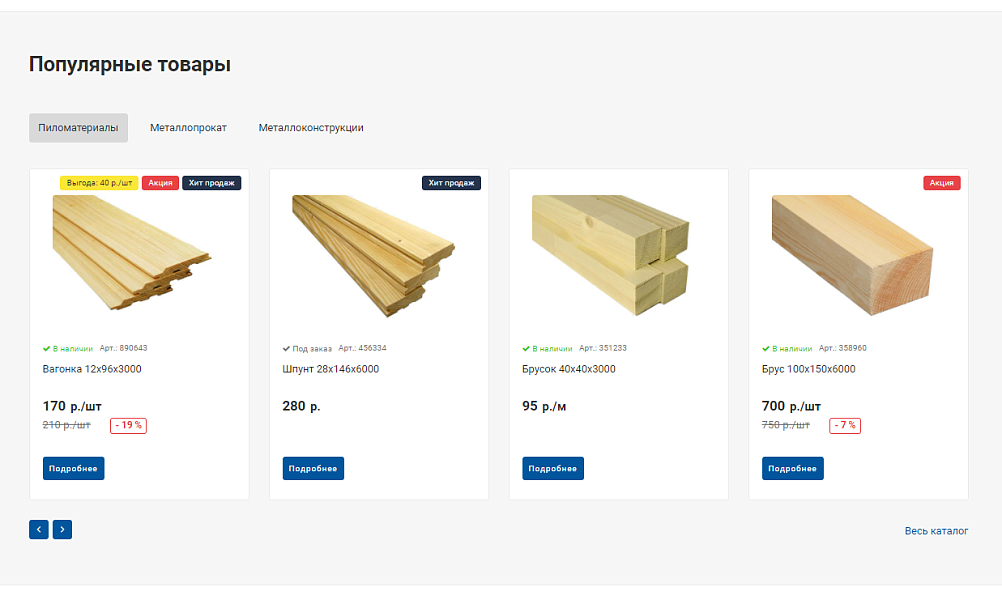
Task: Open the Шпунт 28x146x6000 title link
Action: pyautogui.click(x=330, y=369)
